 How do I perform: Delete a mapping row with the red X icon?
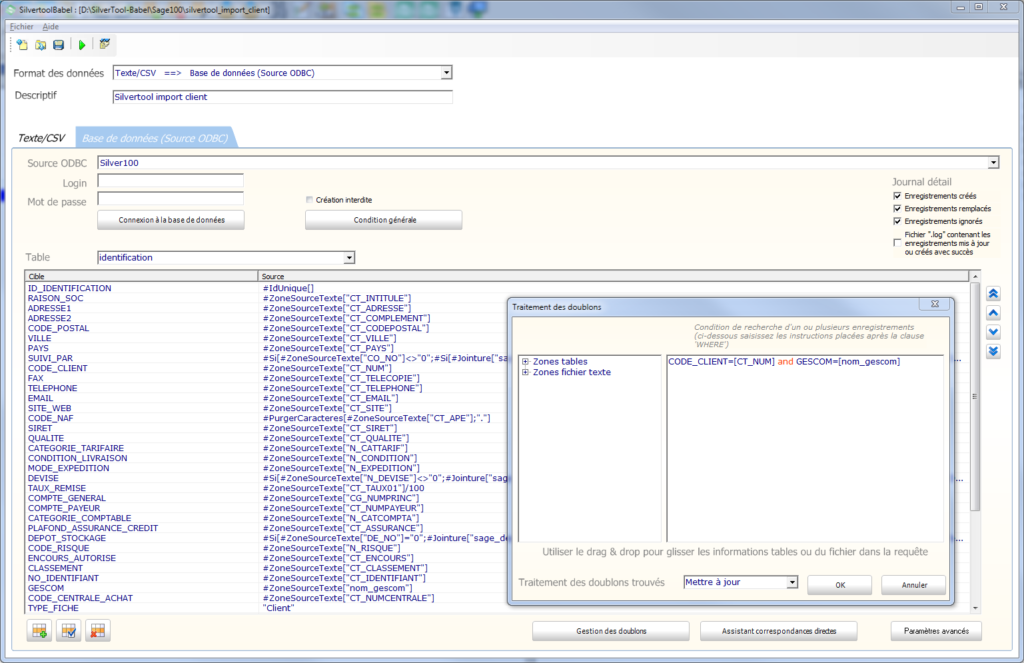tap(98, 631)
